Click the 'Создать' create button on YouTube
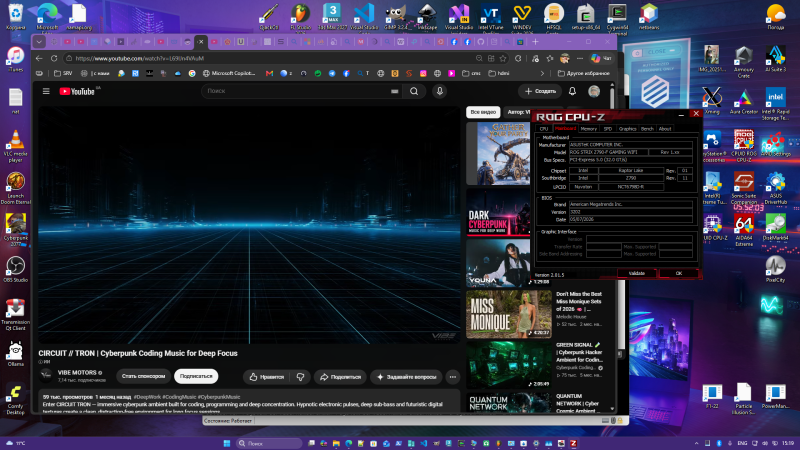Image resolution: width=800 pixels, height=450 pixels. [x=540, y=91]
